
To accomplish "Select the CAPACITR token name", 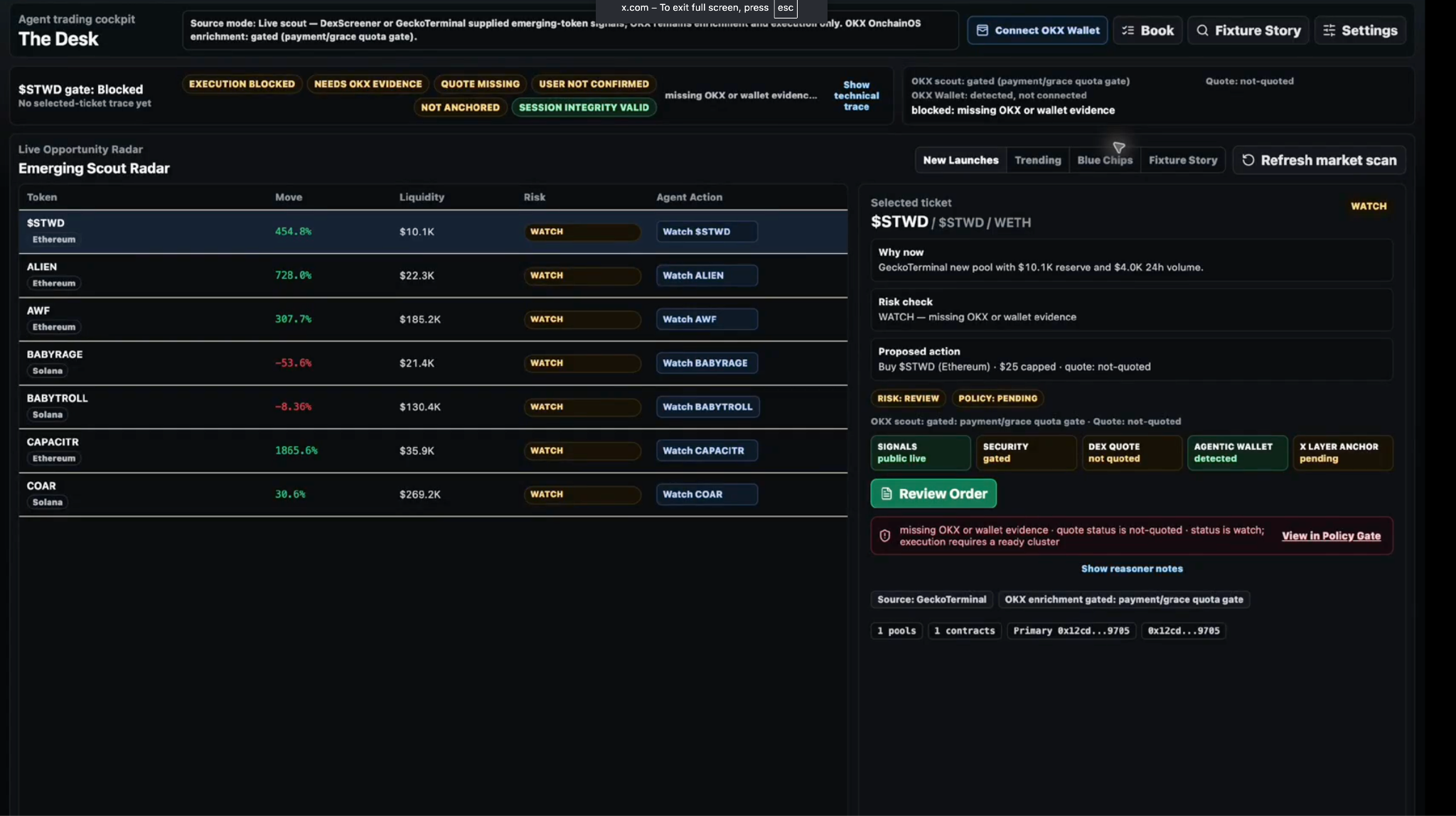I will click(53, 441).
